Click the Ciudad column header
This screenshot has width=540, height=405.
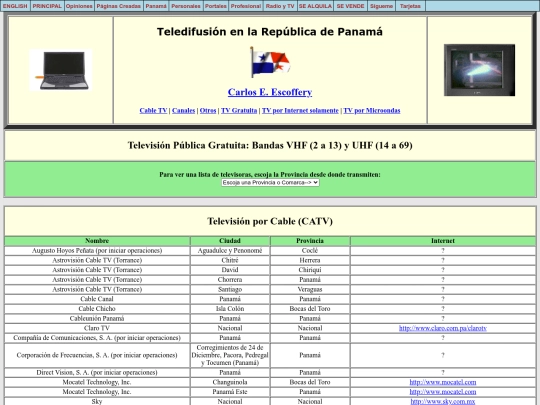click(x=230, y=241)
